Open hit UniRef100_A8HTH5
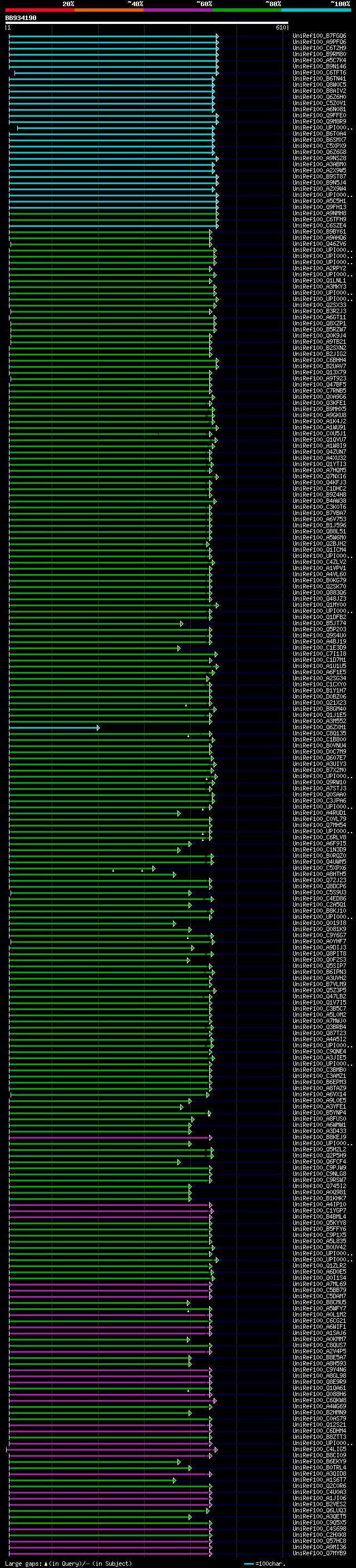This screenshot has width=356, height=1568. [x=319, y=873]
